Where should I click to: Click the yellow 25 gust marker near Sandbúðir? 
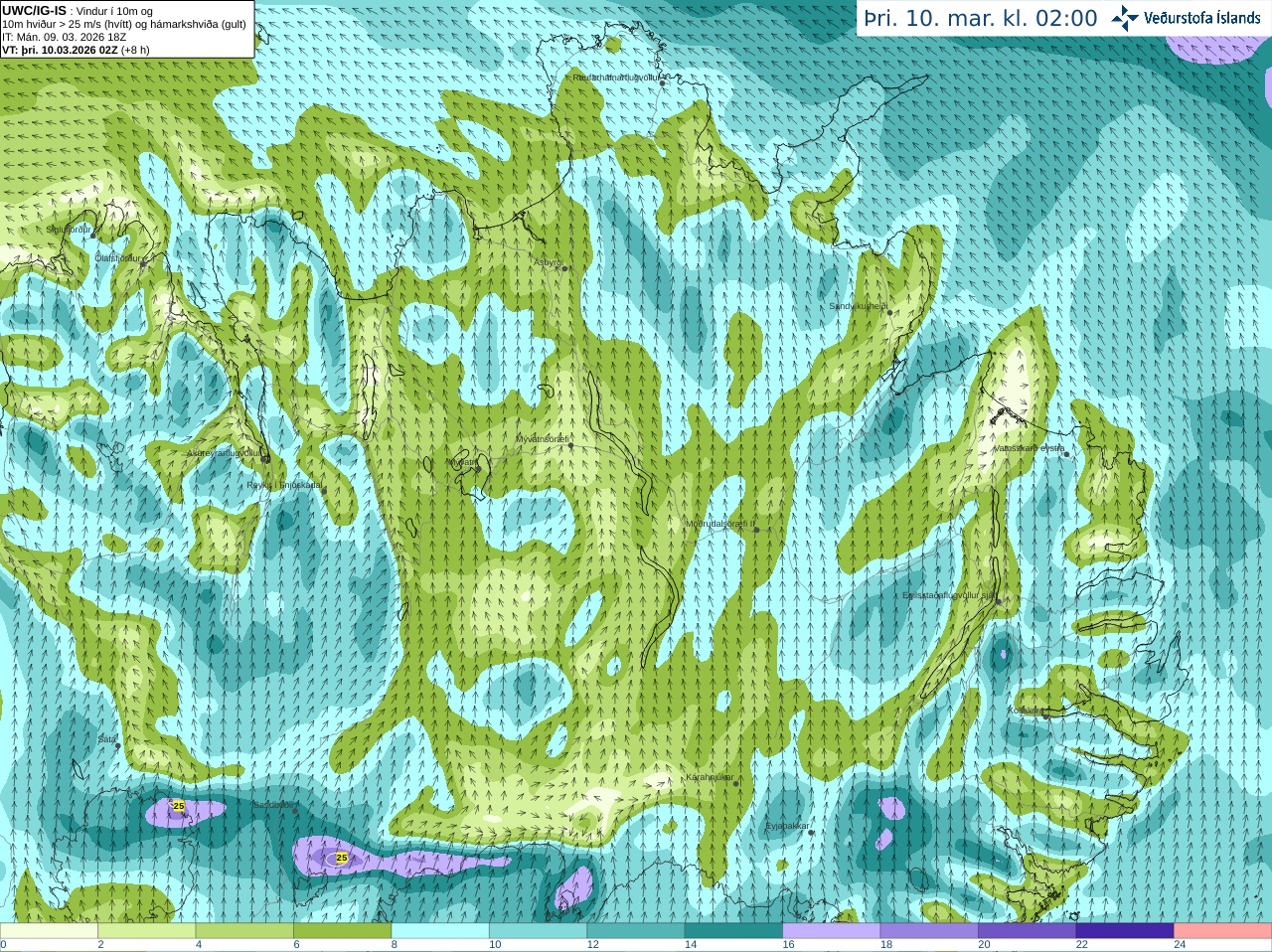(179, 806)
